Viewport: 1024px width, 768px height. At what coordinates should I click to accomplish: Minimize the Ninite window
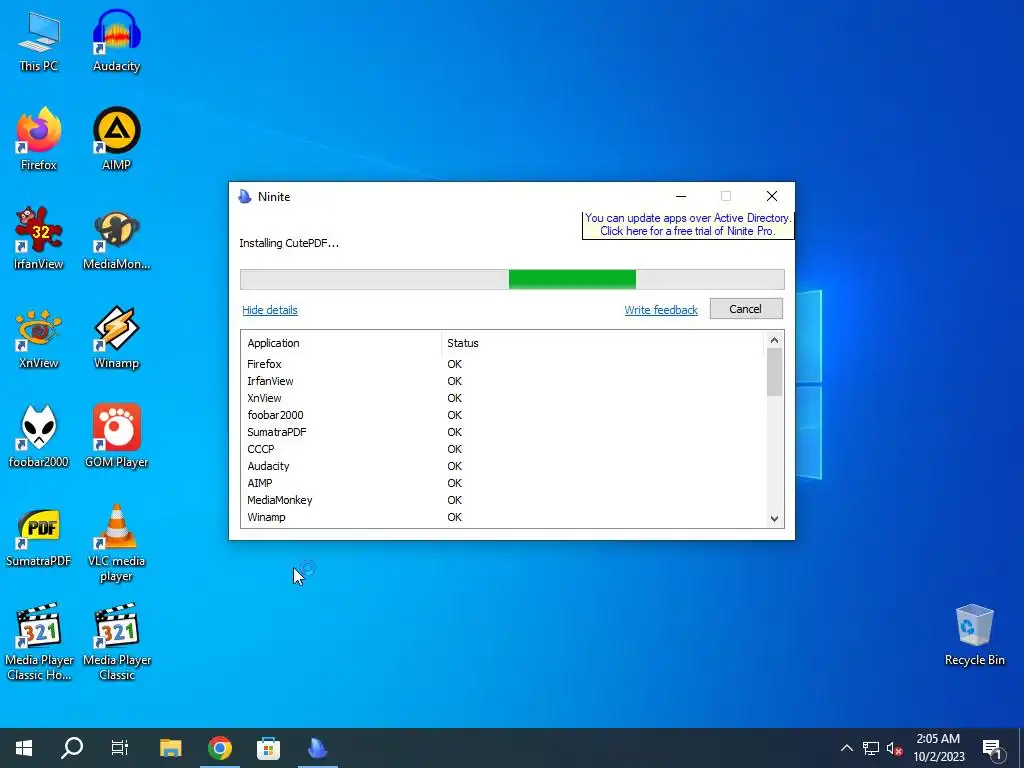[x=680, y=196]
